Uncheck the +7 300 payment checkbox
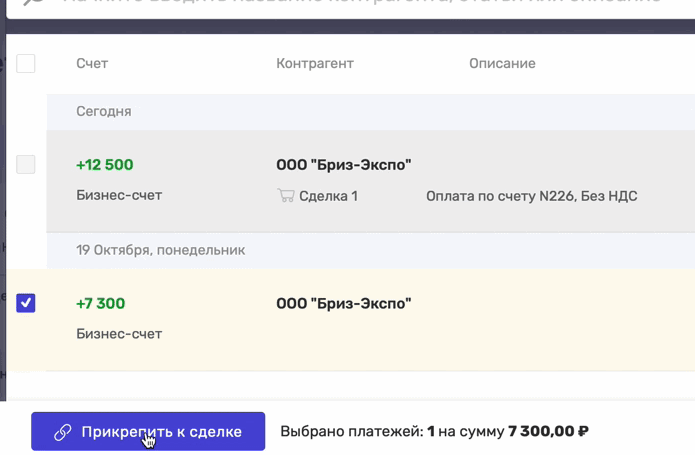 click(x=26, y=303)
